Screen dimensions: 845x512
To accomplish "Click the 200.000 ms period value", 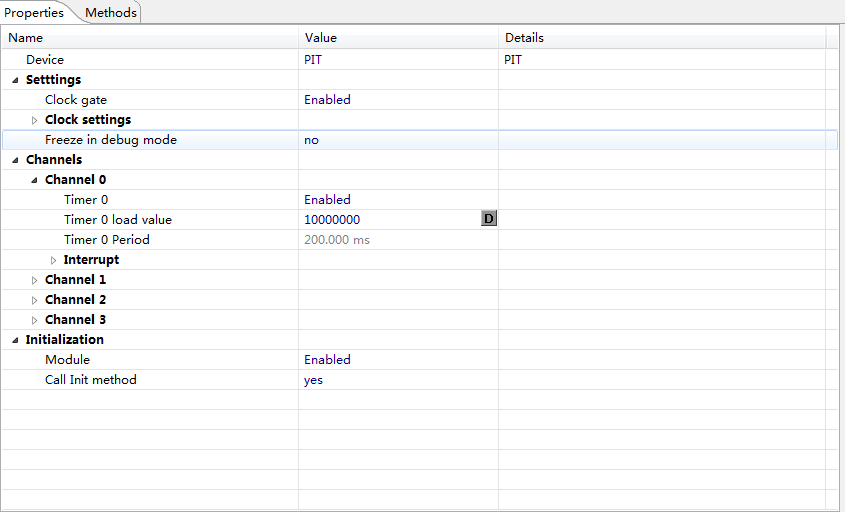I will pyautogui.click(x=337, y=240).
